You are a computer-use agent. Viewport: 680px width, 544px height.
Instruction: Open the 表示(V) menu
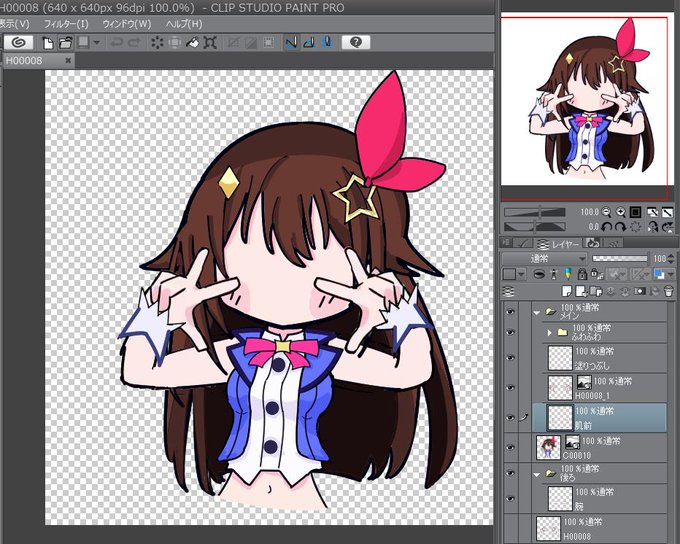(14, 24)
